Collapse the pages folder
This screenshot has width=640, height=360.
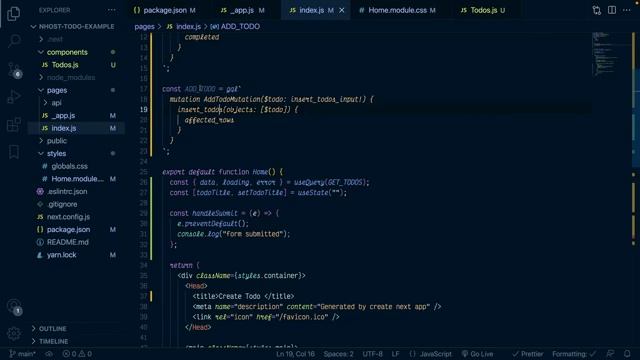pyautogui.click(x=57, y=90)
